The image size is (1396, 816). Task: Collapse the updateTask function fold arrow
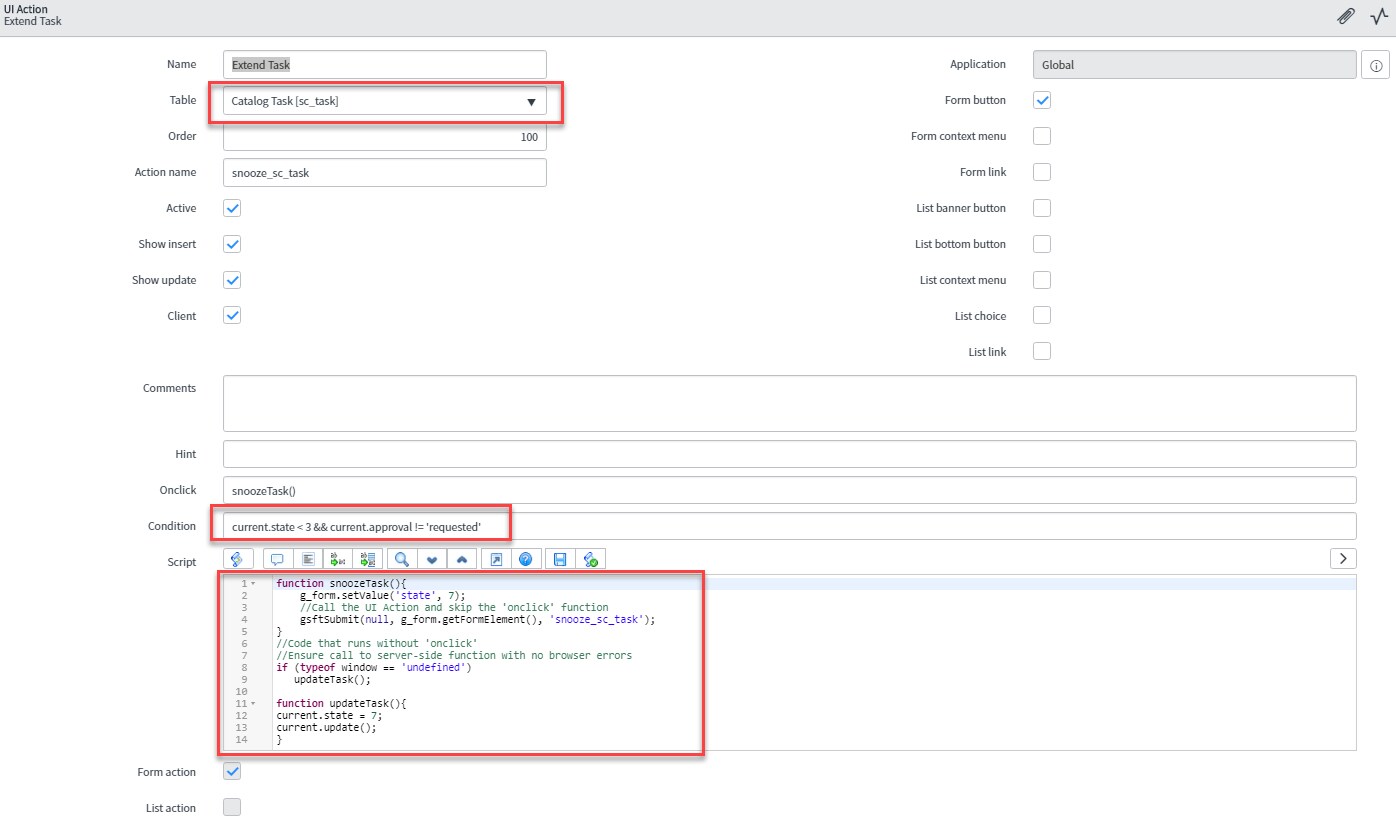tap(253, 703)
